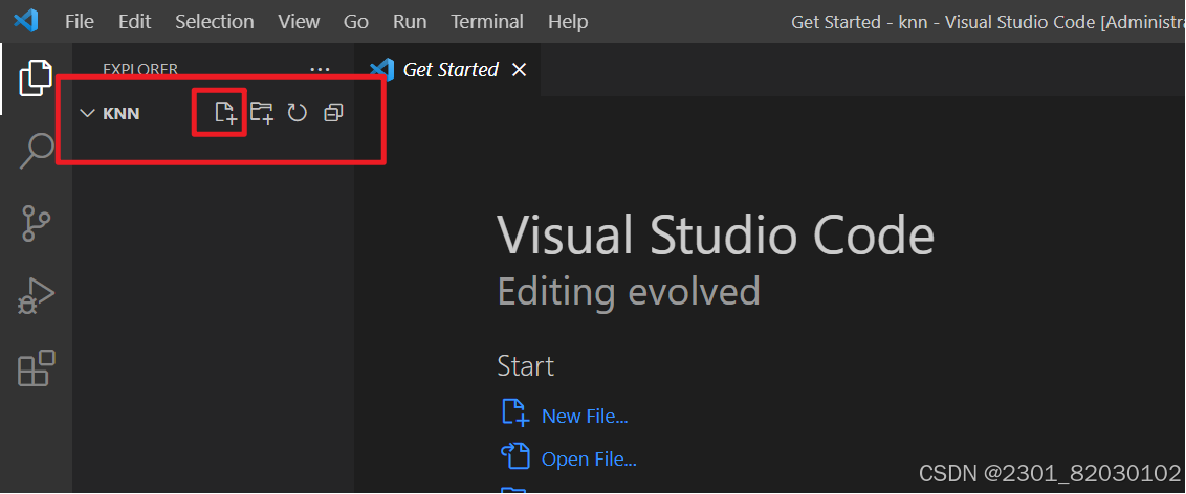Collapse the KNN folder section
The height and width of the screenshot is (494, 1186).
[x=88, y=113]
